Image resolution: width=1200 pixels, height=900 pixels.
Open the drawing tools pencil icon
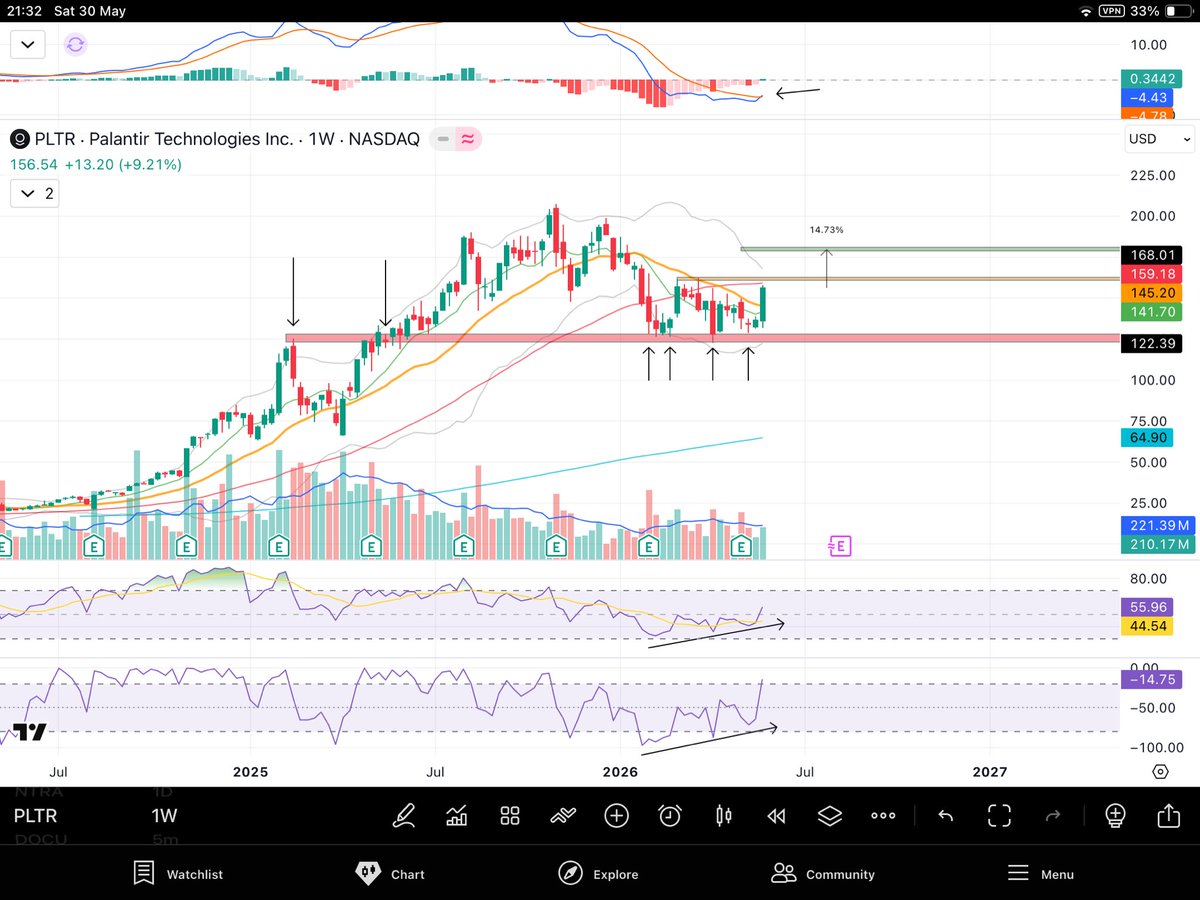coord(404,815)
